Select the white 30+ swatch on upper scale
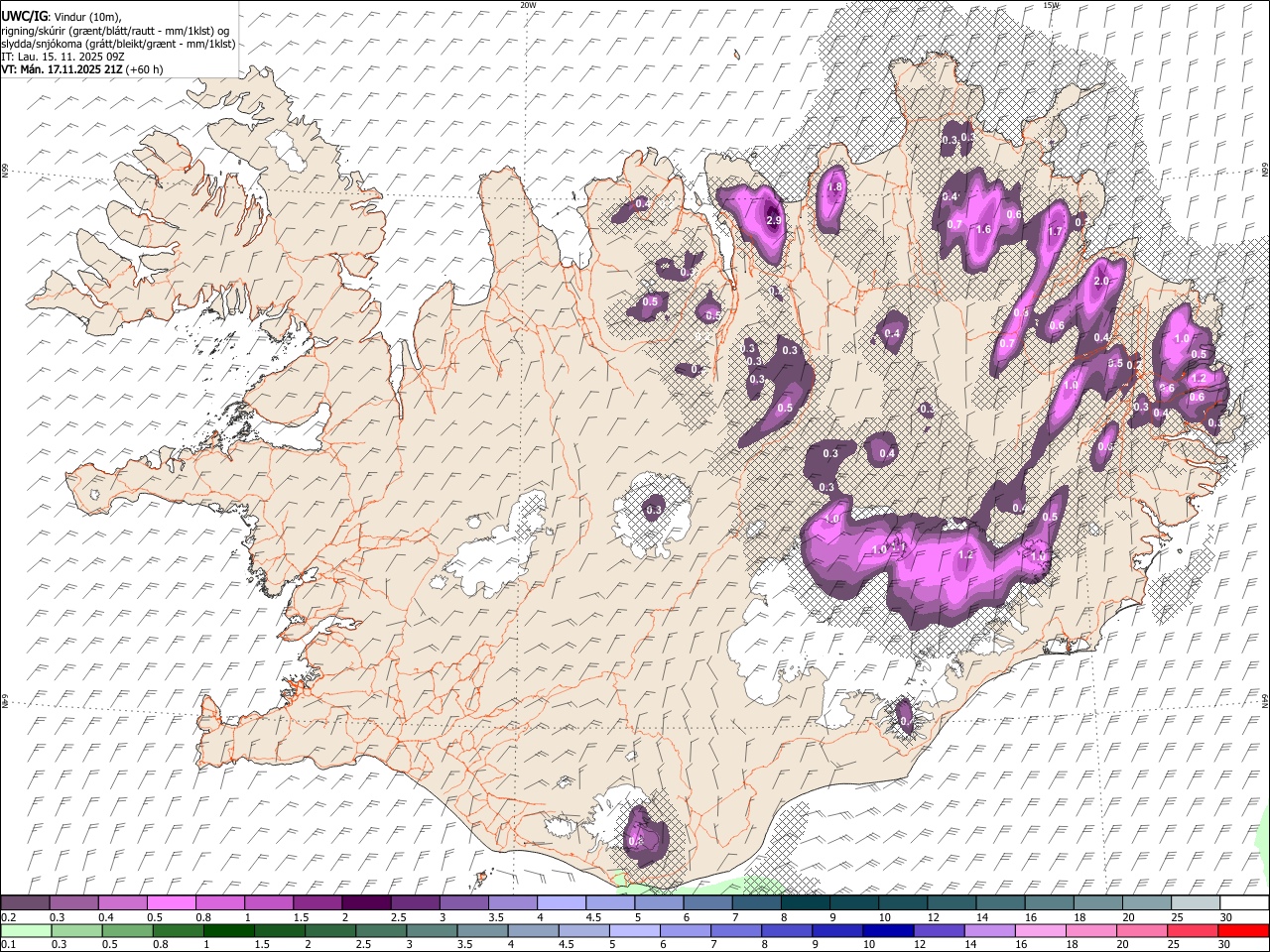The width and height of the screenshot is (1270, 952). coord(1244,903)
